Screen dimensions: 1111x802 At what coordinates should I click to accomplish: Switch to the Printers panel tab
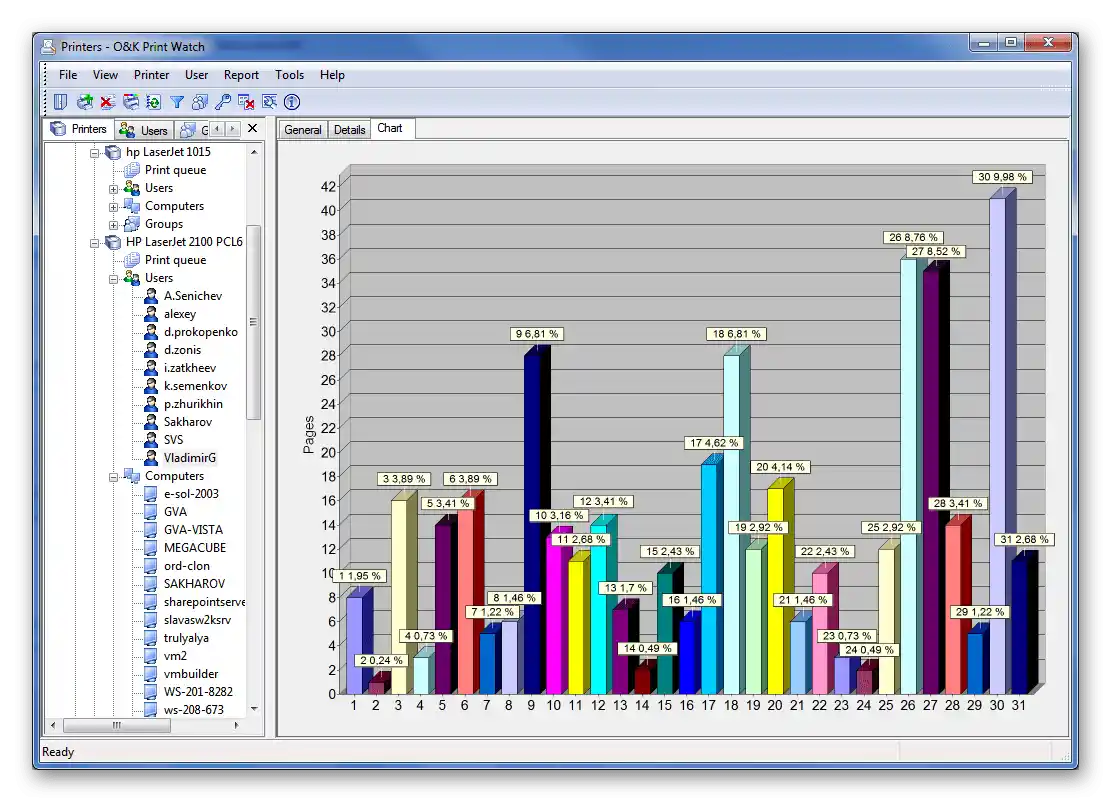pos(79,129)
